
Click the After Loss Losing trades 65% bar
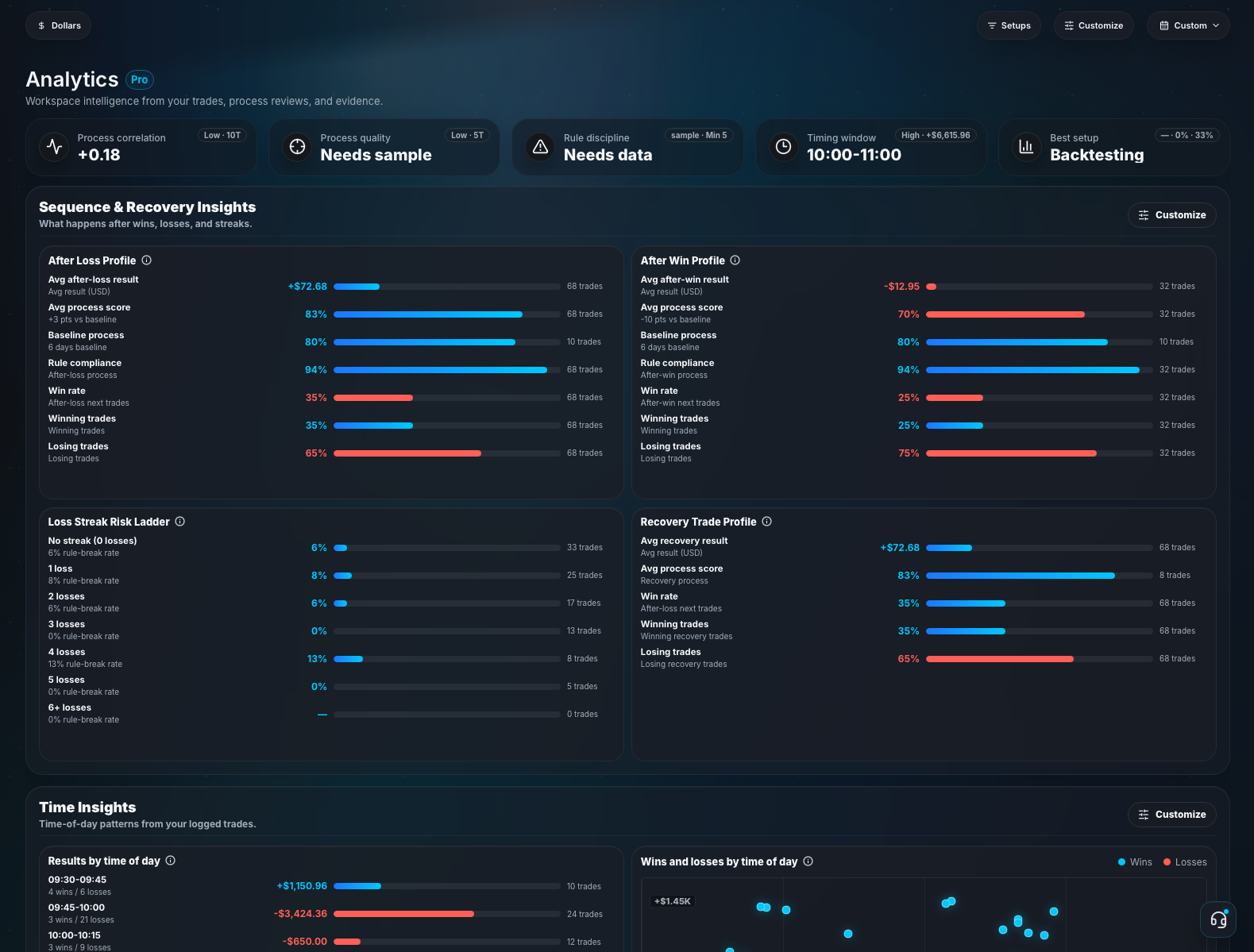click(x=447, y=453)
